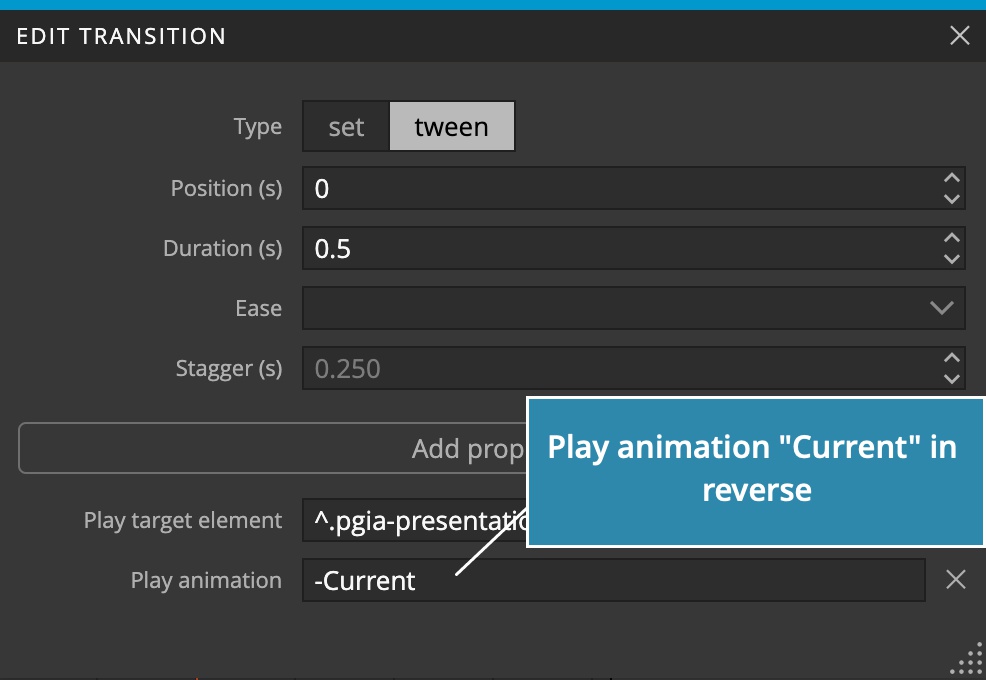Clear the Play animation field
This screenshot has height=680, width=986.
(x=955, y=579)
